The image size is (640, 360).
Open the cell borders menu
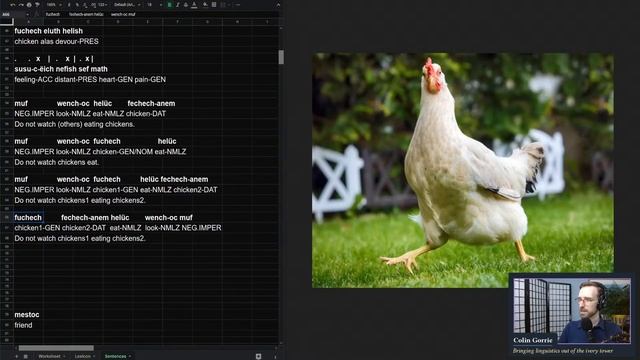tap(214, 5)
